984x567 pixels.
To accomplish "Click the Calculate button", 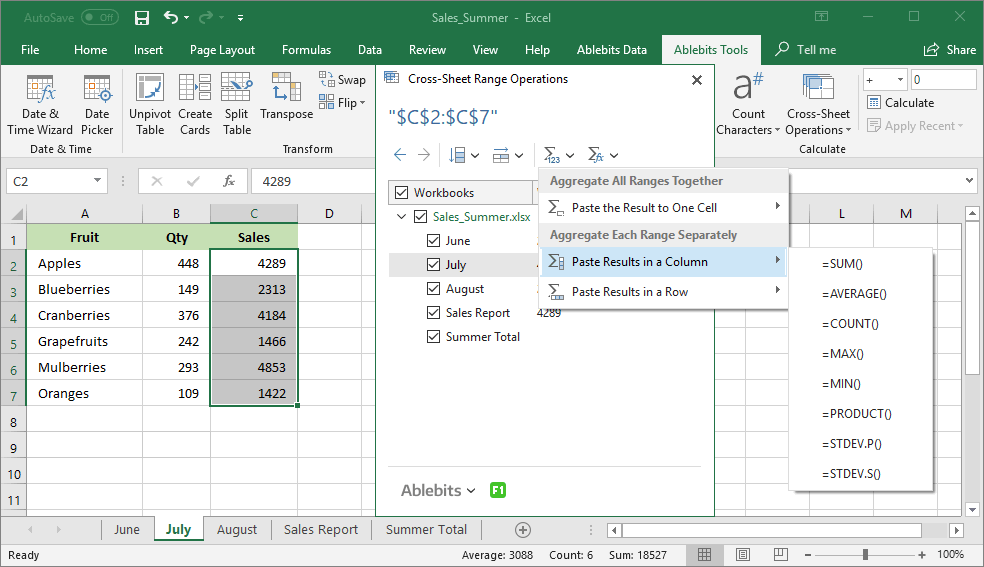I will 901,102.
